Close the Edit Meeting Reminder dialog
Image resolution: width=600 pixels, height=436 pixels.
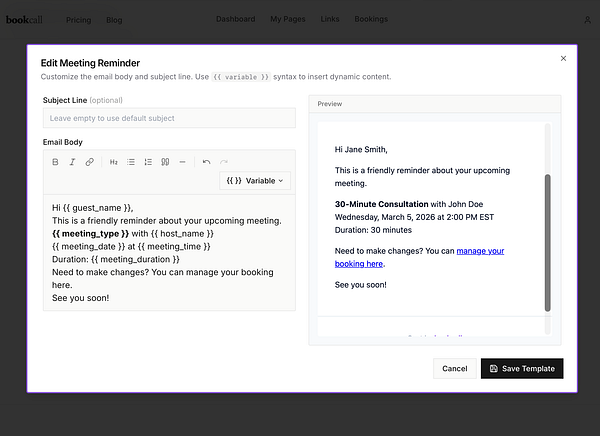[563, 59]
